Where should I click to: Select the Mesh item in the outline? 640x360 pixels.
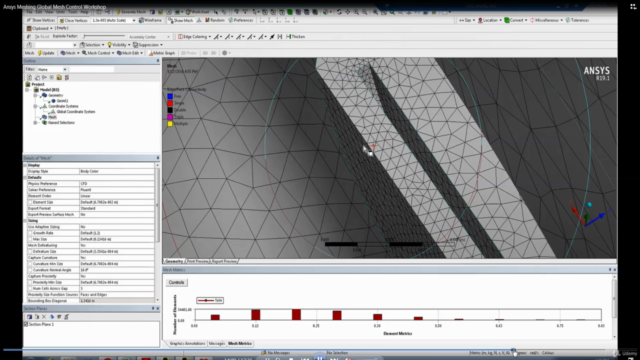52,117
